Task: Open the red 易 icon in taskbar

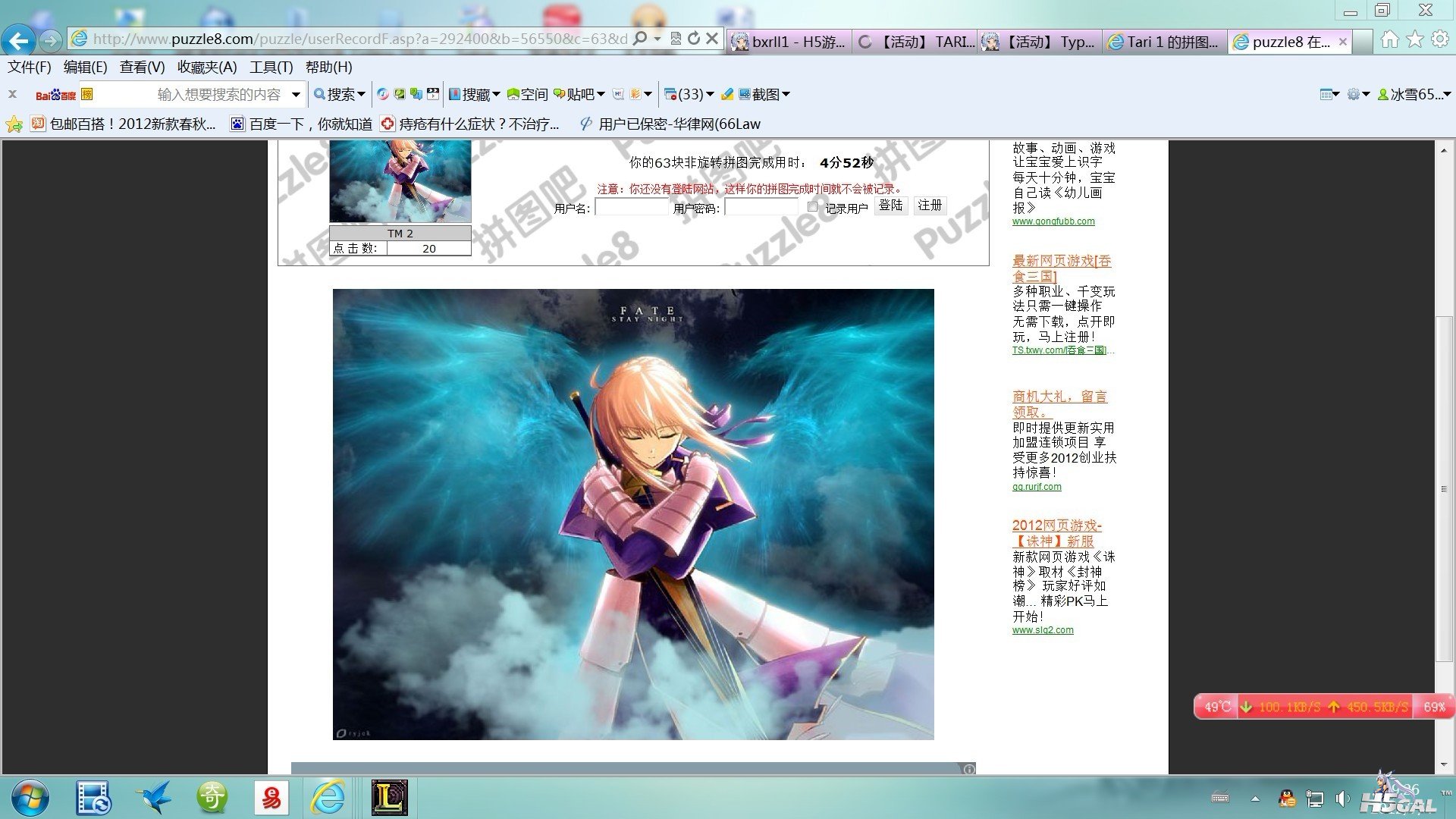Action: point(271,798)
